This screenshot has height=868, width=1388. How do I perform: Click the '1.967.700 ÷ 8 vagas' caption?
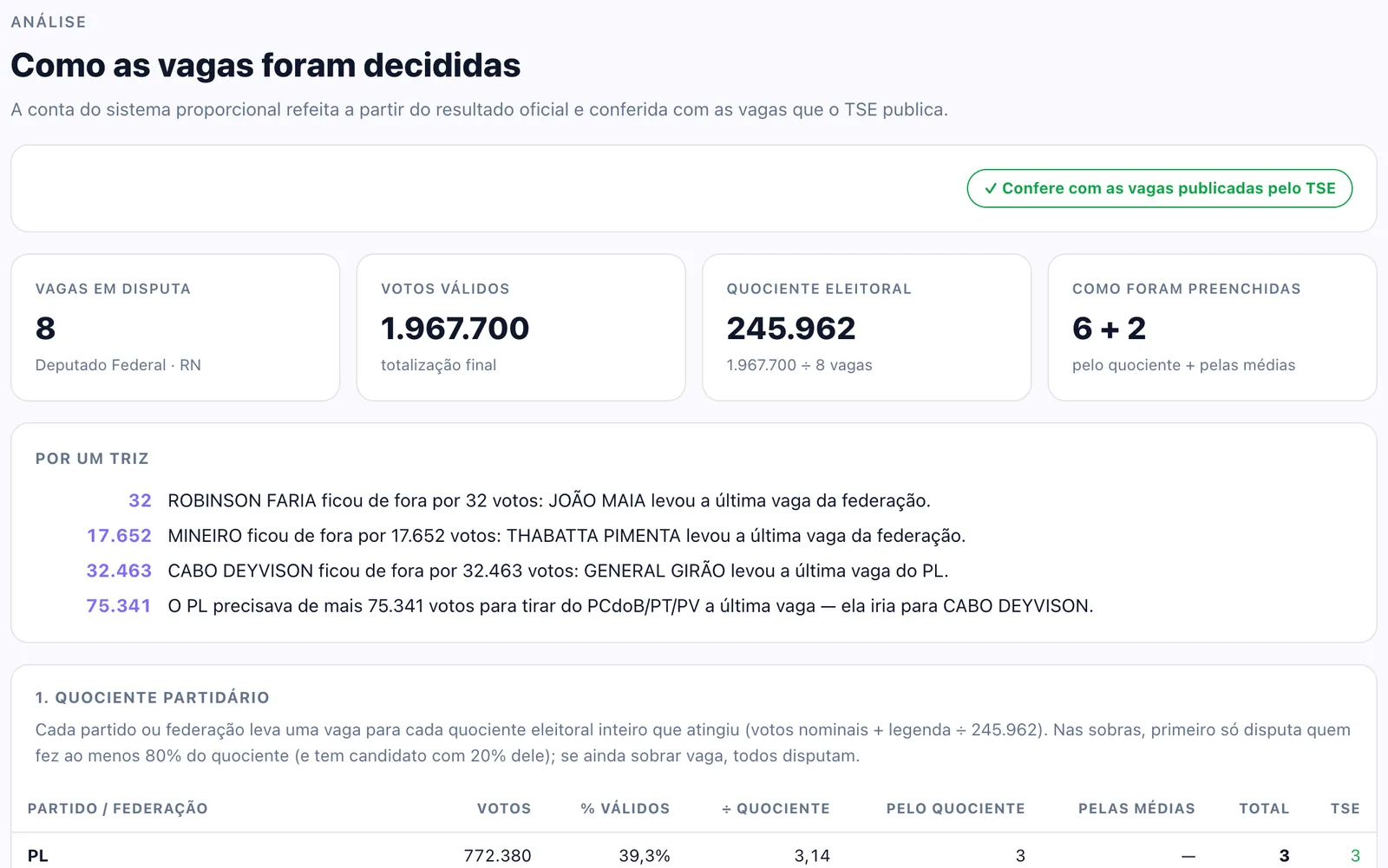pos(799,365)
